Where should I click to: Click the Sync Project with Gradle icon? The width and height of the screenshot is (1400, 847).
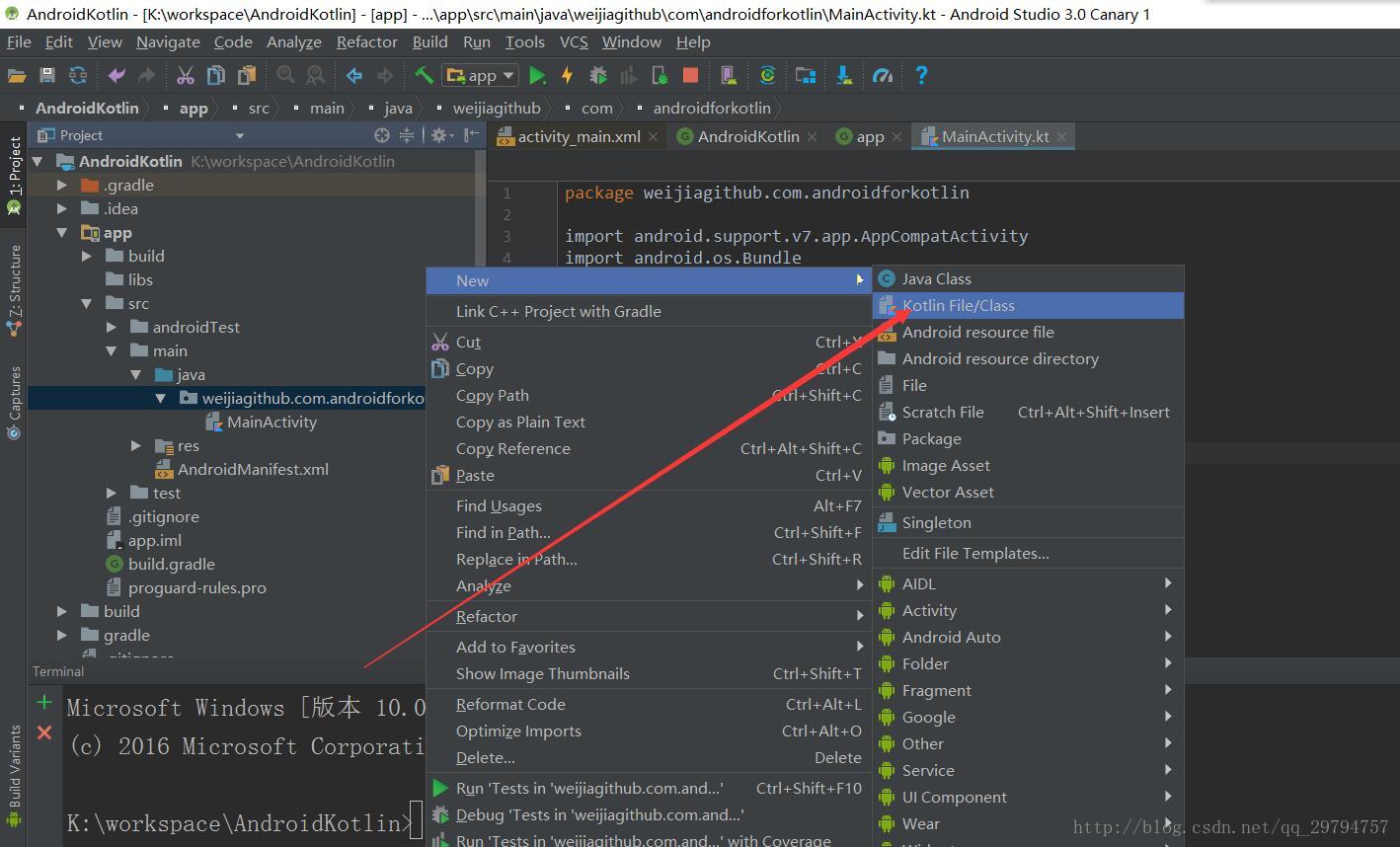tap(767, 75)
